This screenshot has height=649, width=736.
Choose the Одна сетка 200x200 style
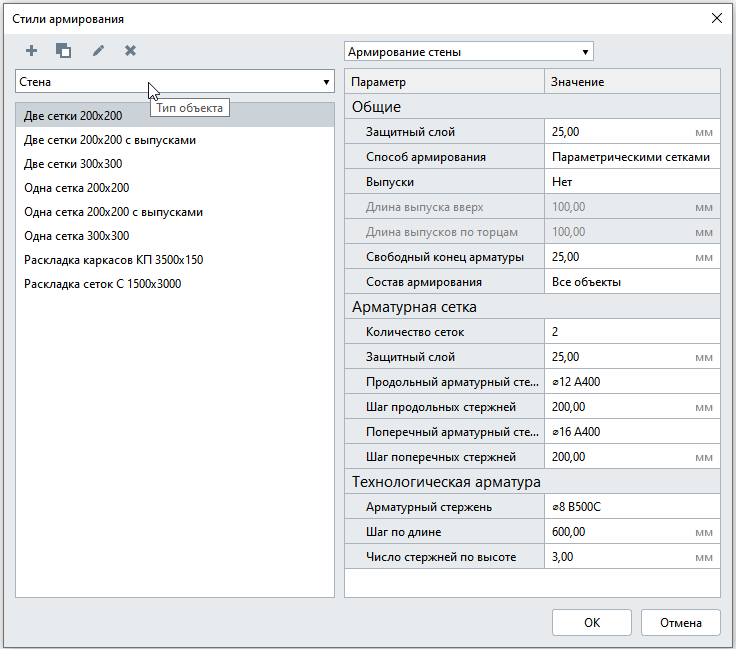[x=76, y=188]
